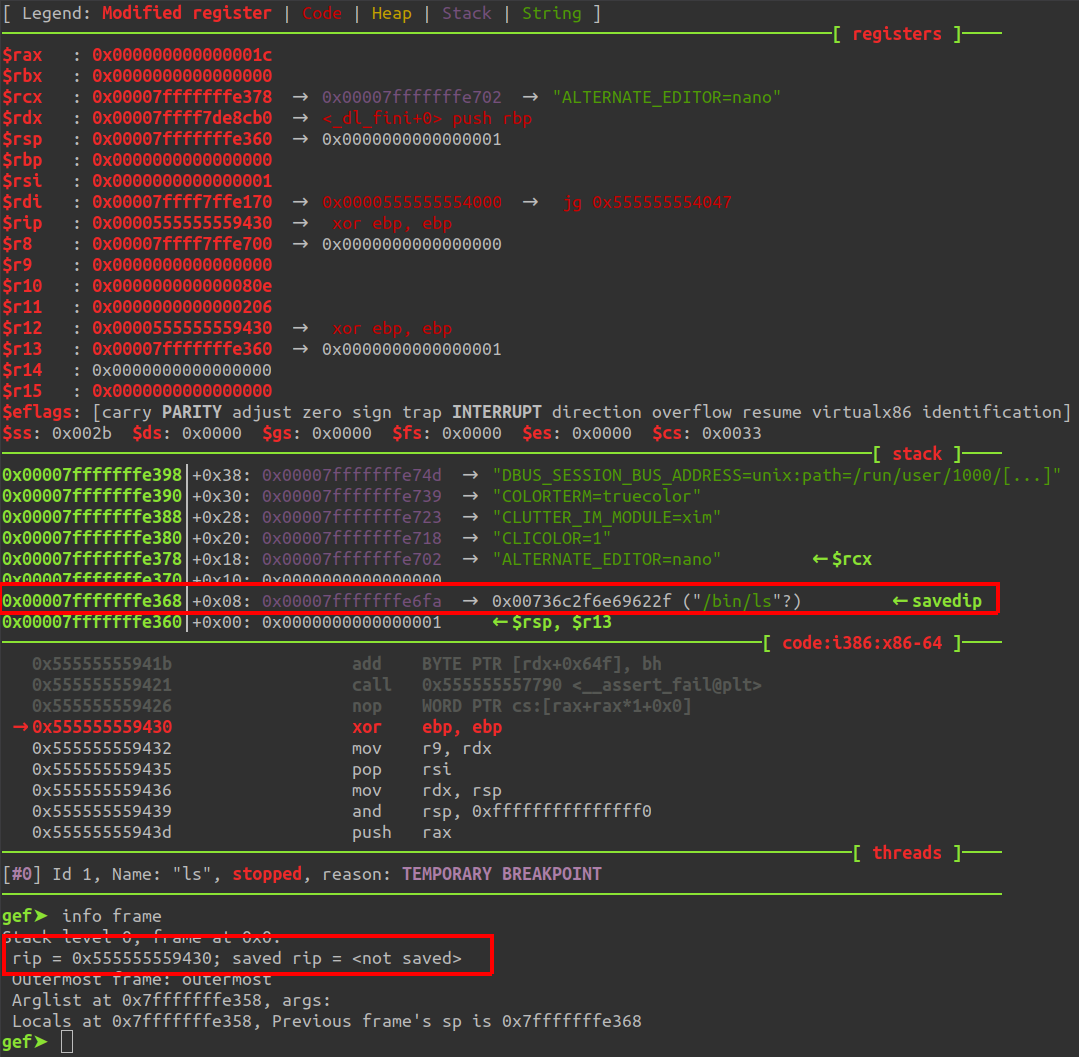
Task: Click the registers section header
Action: click(897, 33)
